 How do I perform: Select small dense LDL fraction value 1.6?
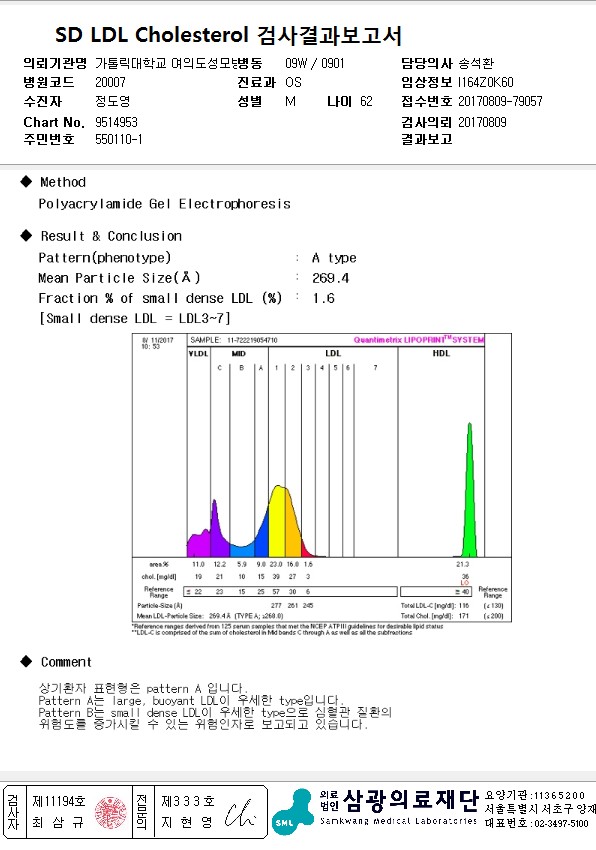[x=323, y=298]
